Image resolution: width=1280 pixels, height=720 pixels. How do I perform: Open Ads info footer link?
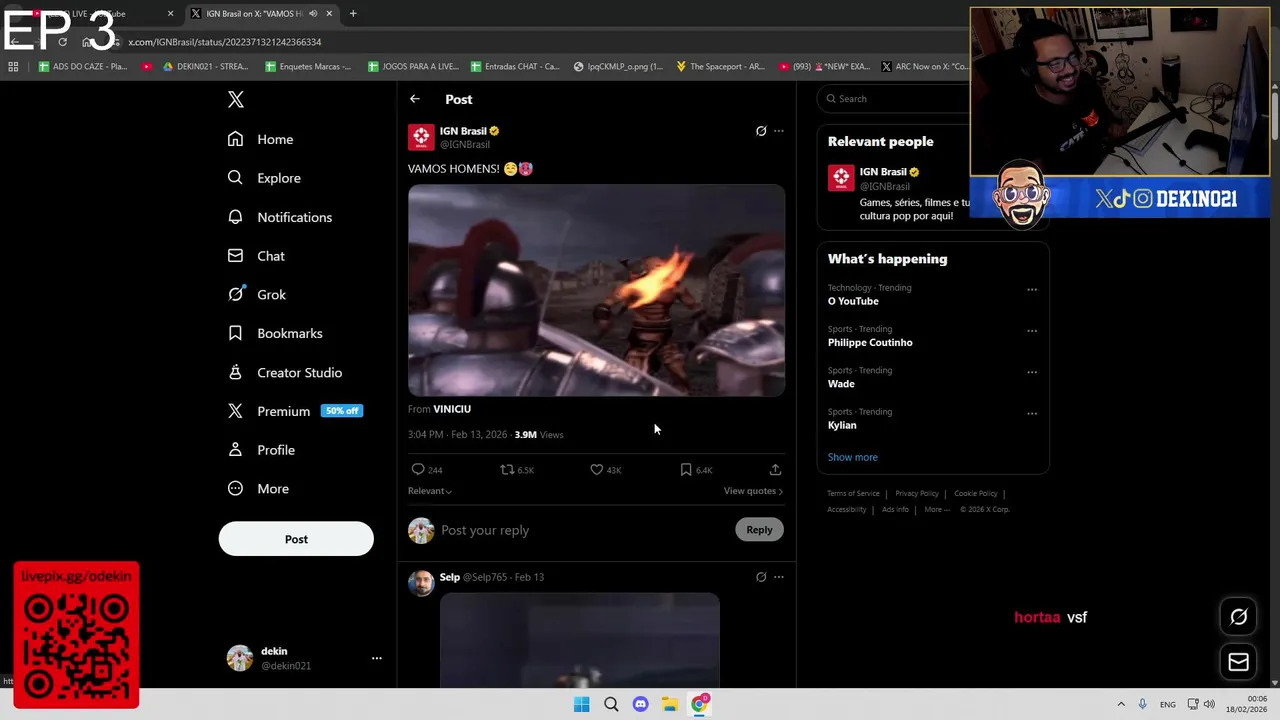tap(895, 509)
